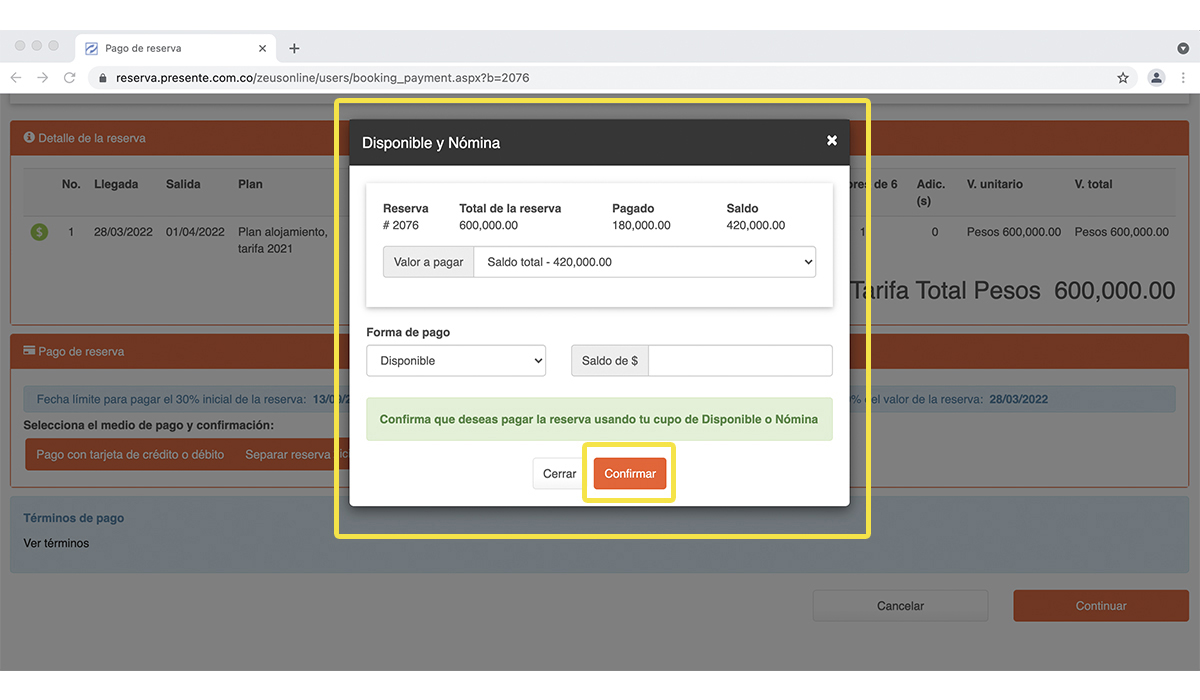Image resolution: width=1200 pixels, height=700 pixels.
Task: Open the Chrome tab search dropdown arrow
Action: pyautogui.click(x=1183, y=48)
